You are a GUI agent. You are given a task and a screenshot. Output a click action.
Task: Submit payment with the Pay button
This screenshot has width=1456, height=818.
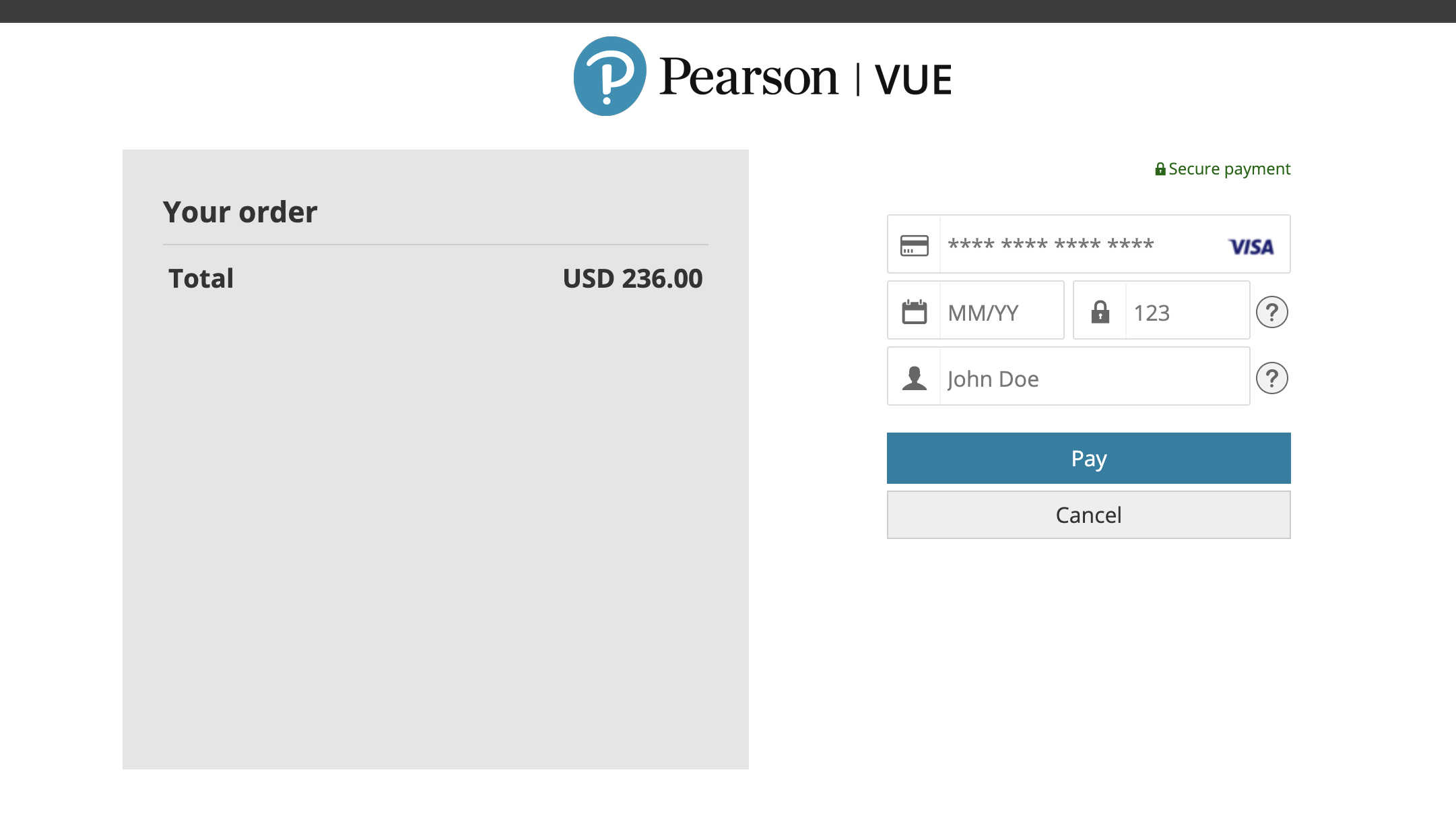point(1088,458)
